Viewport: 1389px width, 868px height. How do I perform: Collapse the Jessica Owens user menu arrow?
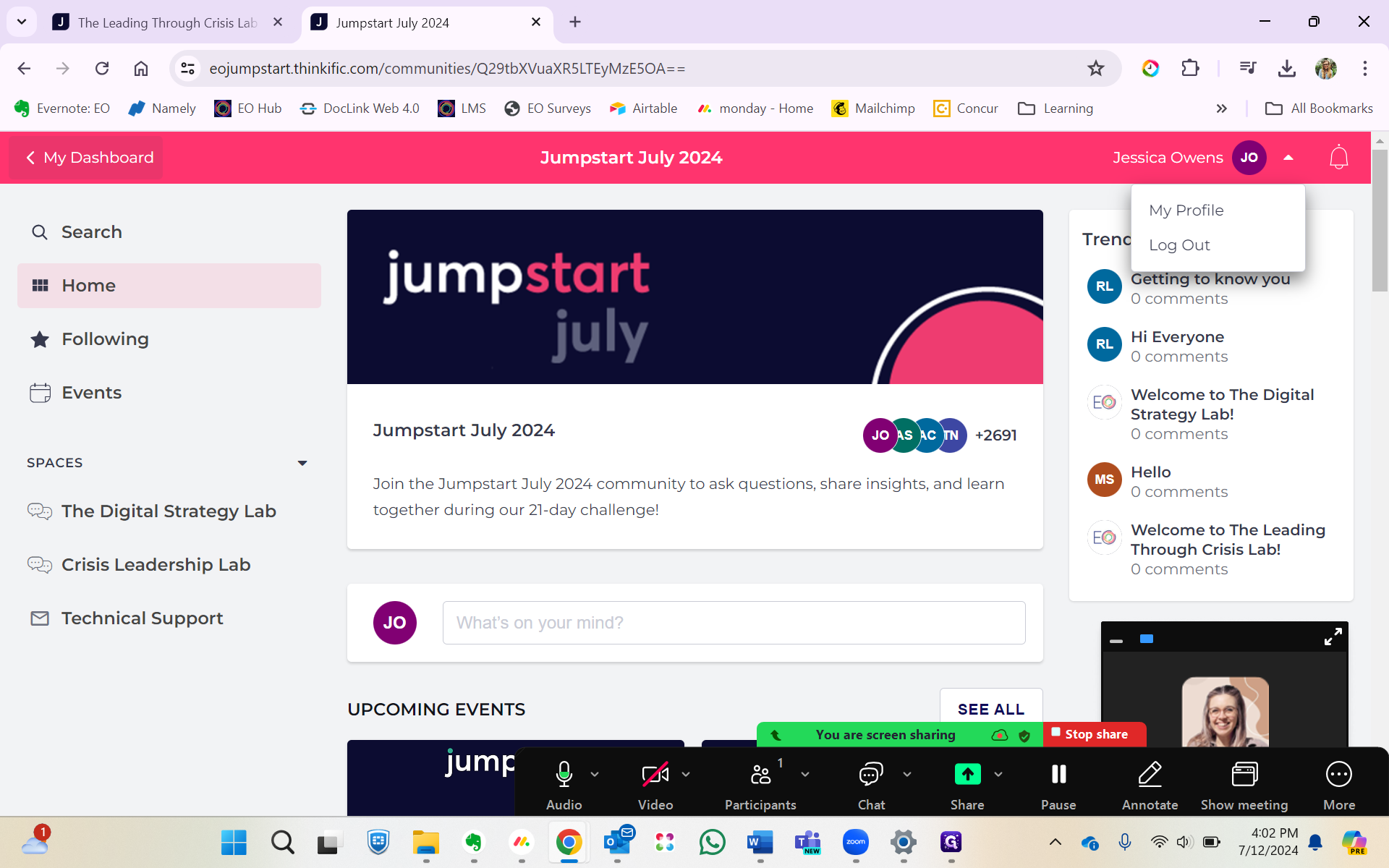point(1288,157)
